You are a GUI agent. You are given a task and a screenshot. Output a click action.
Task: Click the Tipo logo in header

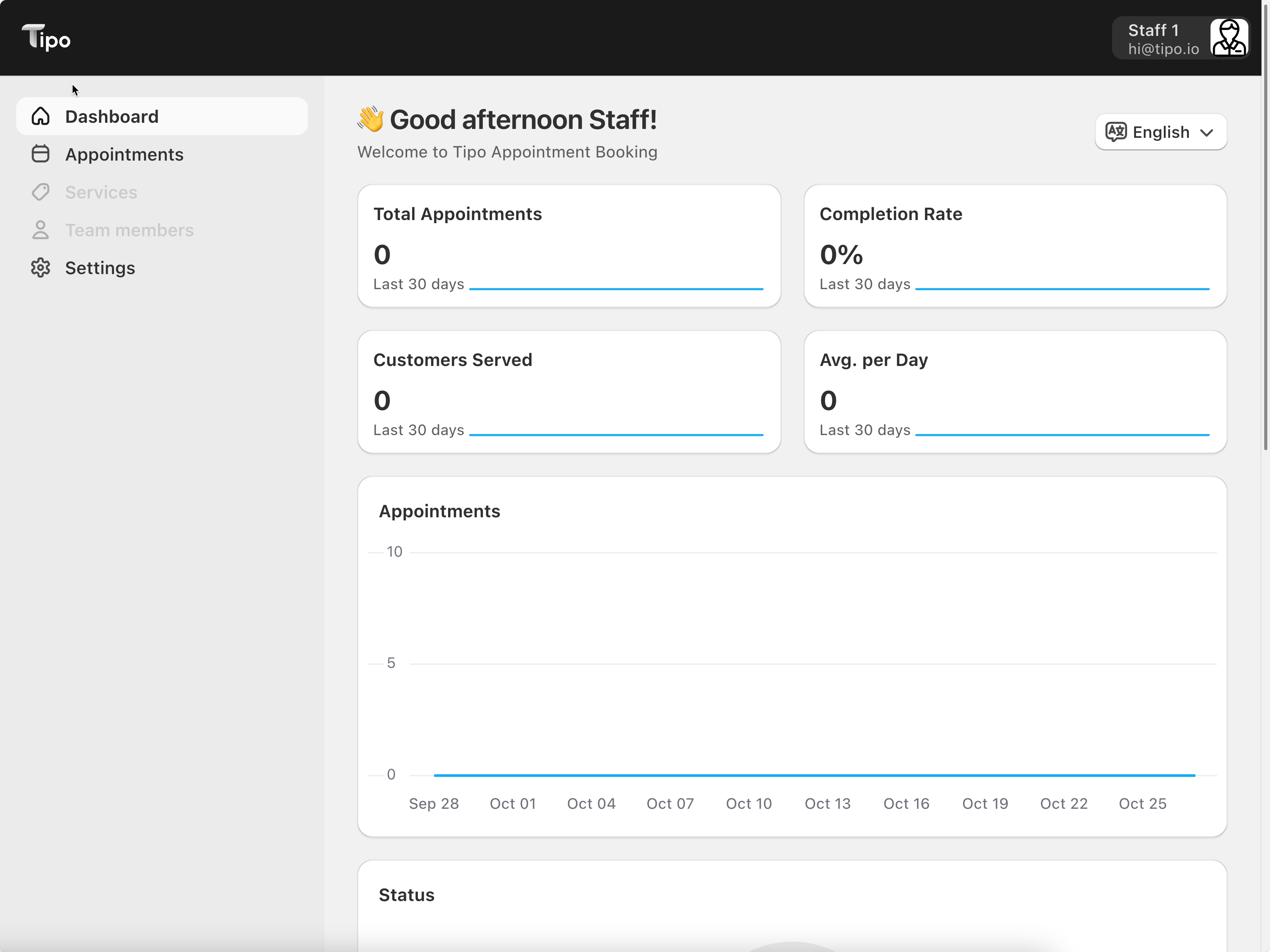(x=46, y=38)
